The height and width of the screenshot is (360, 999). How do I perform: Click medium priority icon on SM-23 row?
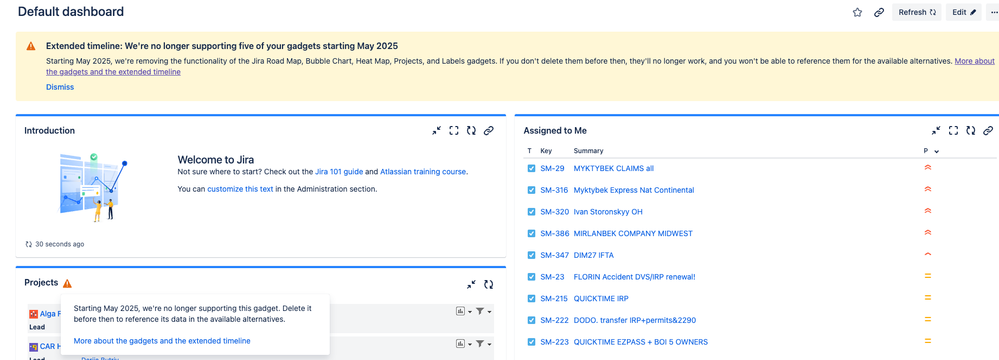click(x=928, y=276)
